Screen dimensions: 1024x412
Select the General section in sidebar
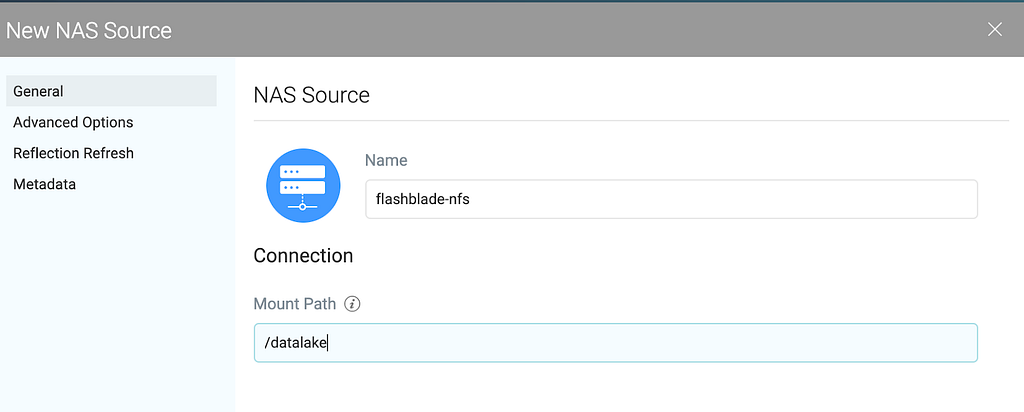[111, 91]
